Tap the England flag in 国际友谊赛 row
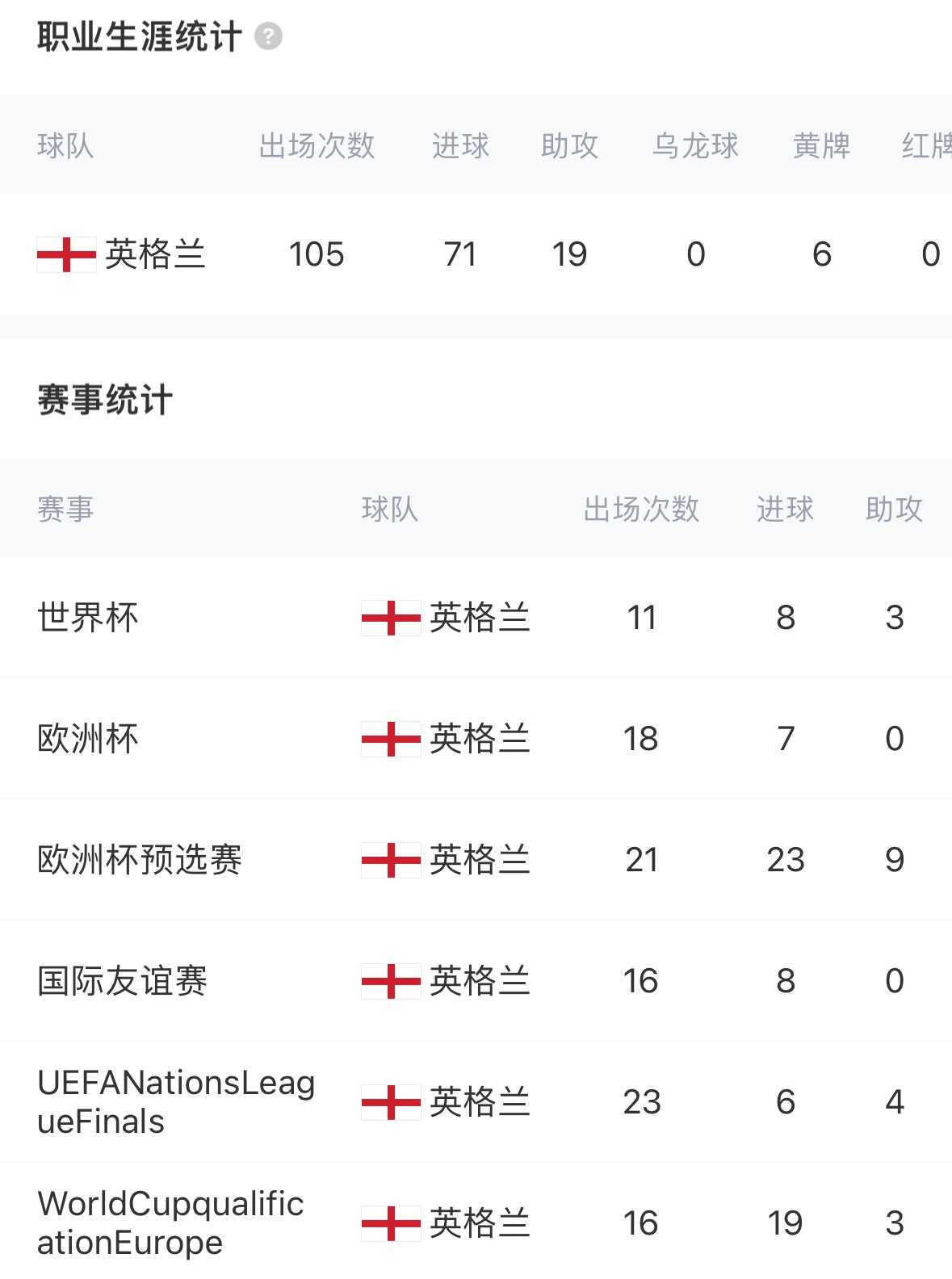The height and width of the screenshot is (1279, 952). [x=391, y=981]
